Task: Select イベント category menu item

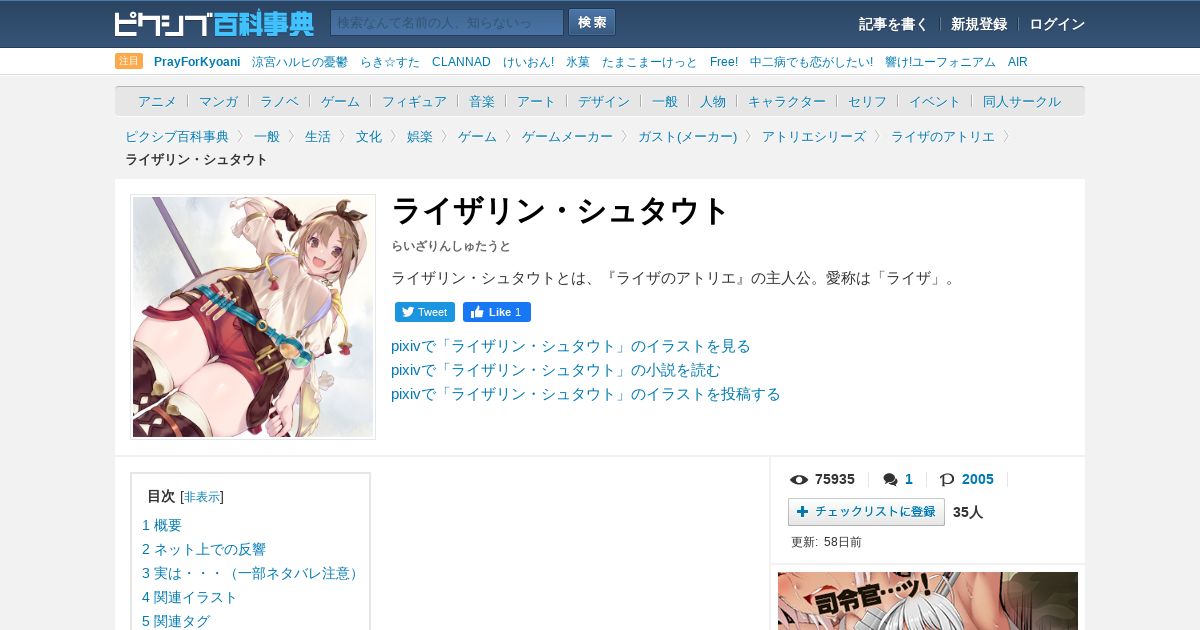Action: point(935,101)
